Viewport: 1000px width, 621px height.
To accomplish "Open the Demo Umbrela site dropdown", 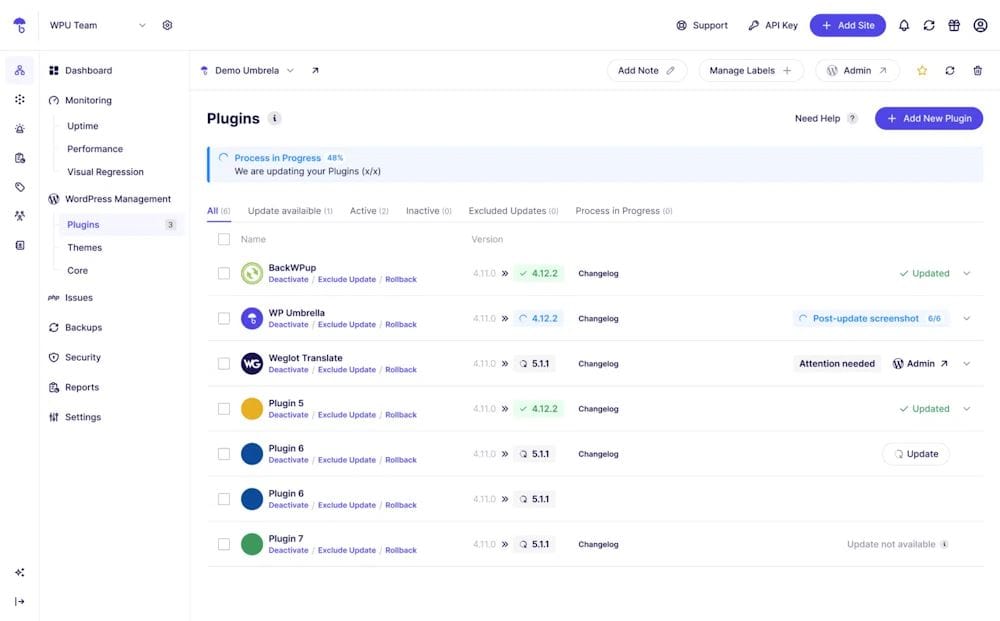I will [290, 71].
